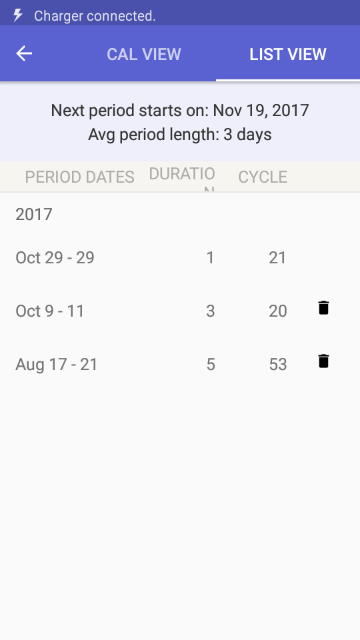Select the LIST VIEW tab

click(x=288, y=54)
